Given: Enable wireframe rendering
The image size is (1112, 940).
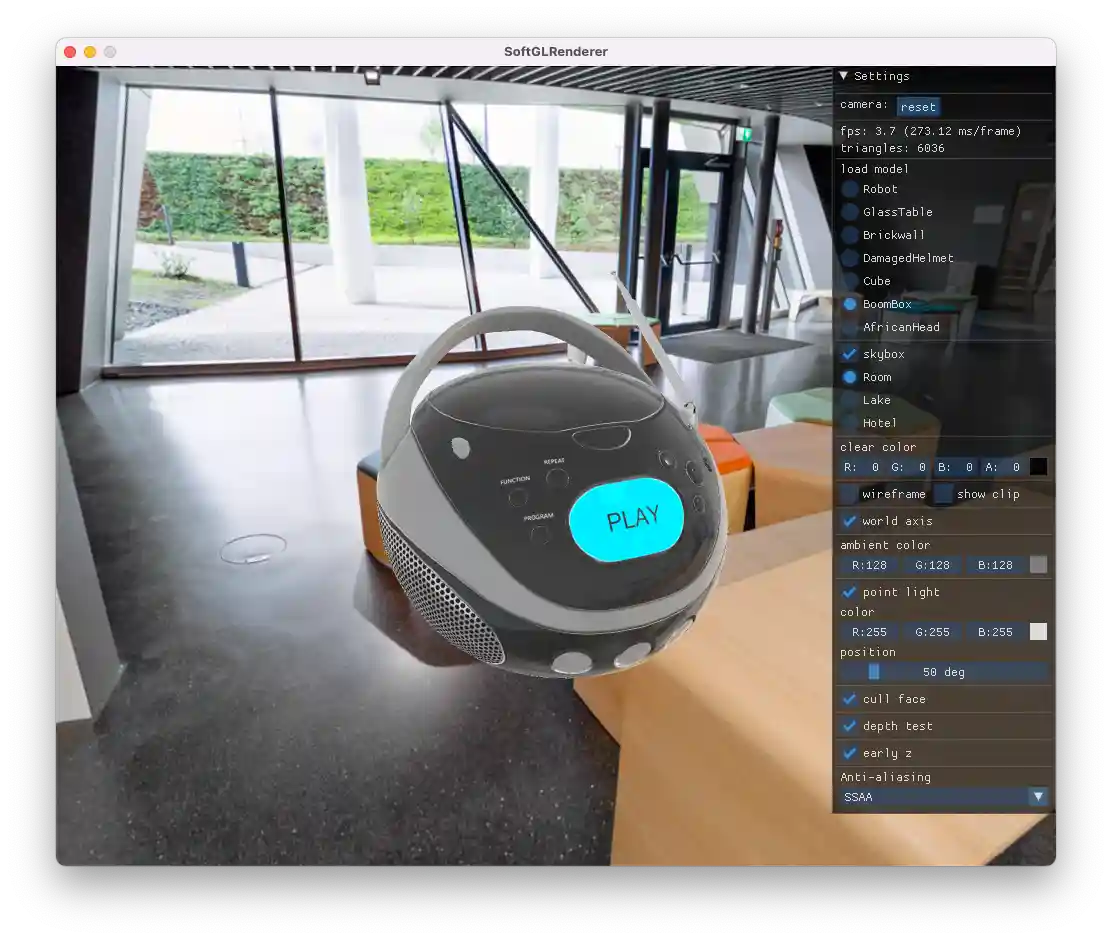Looking at the screenshot, I should point(849,494).
